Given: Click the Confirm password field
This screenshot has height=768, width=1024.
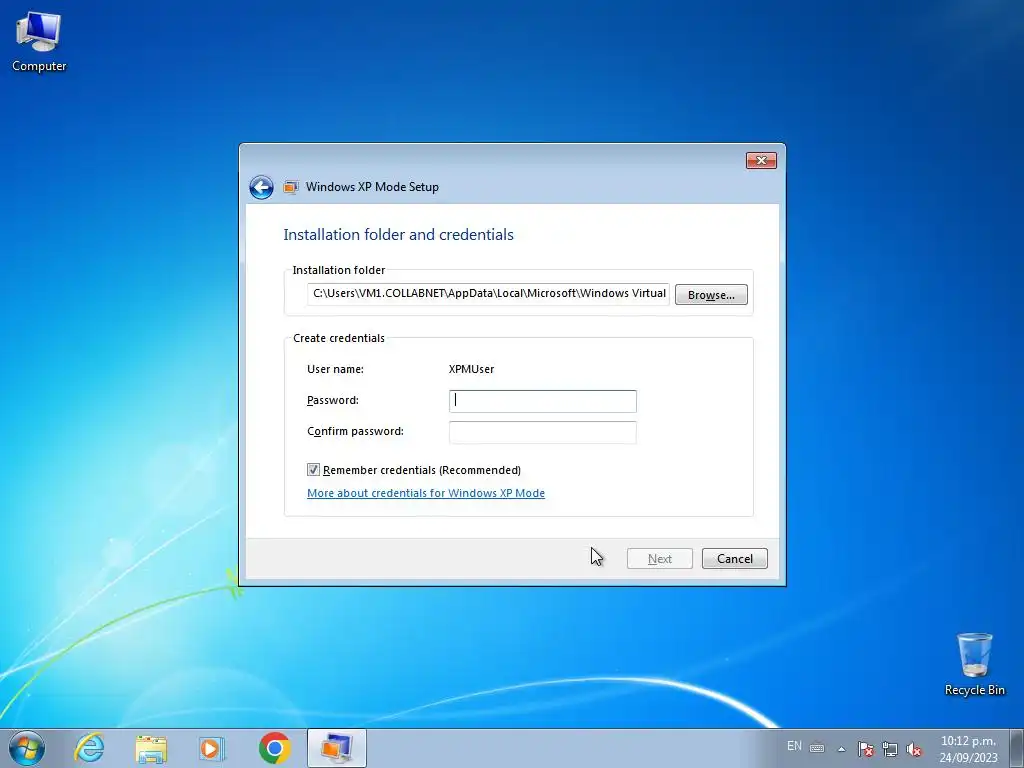Looking at the screenshot, I should point(543,432).
